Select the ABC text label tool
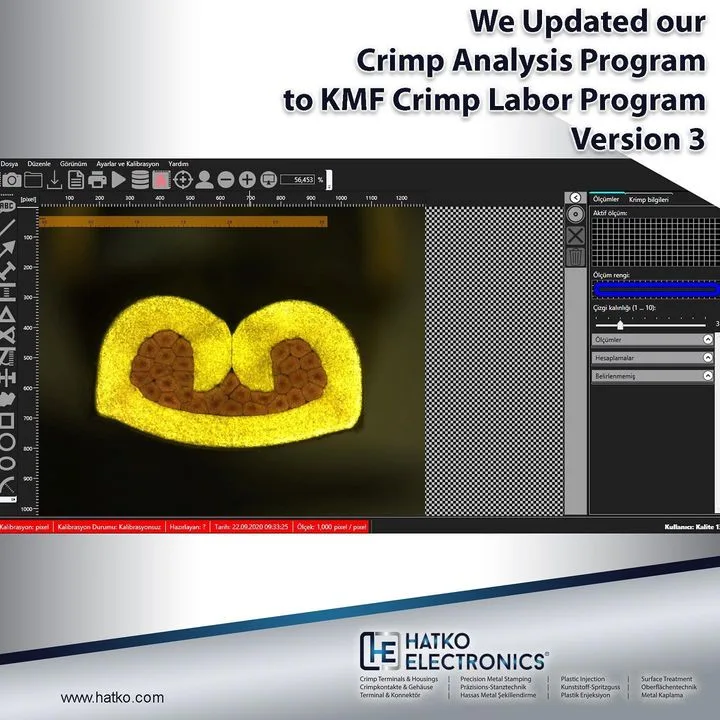The width and height of the screenshot is (720, 720). (7, 206)
